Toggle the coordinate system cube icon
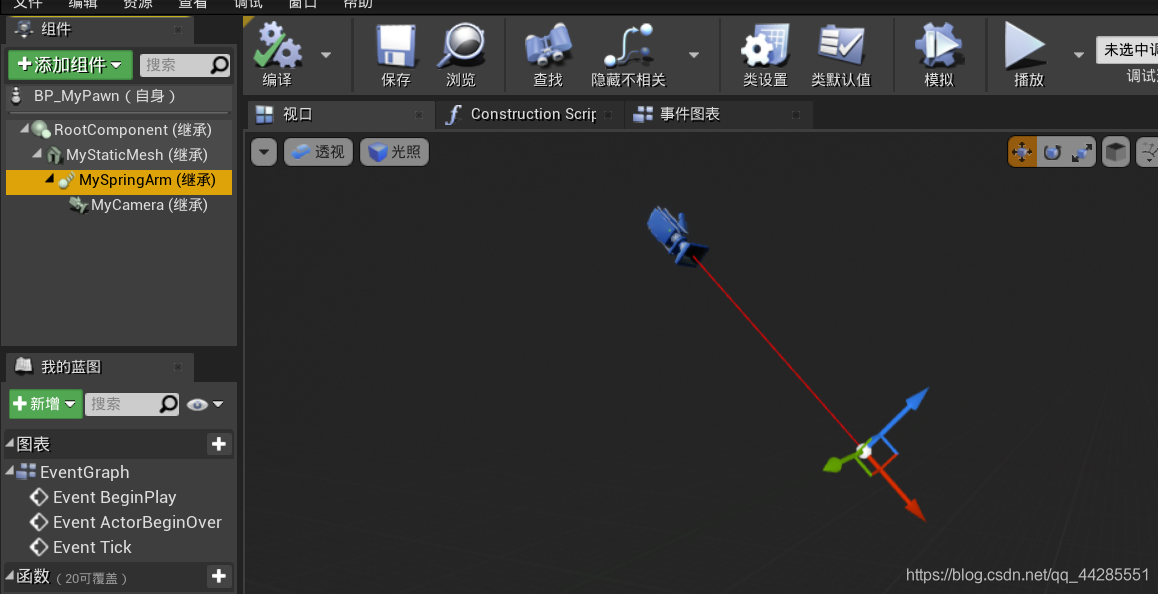This screenshot has height=594, width=1158. [1116, 152]
